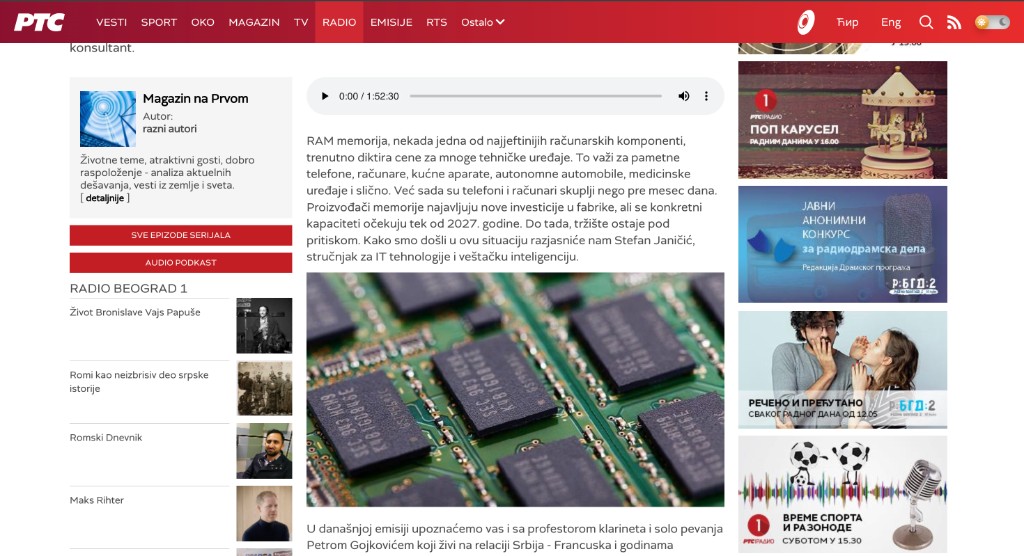
Task: Mute the audio player volume
Action: [684, 96]
